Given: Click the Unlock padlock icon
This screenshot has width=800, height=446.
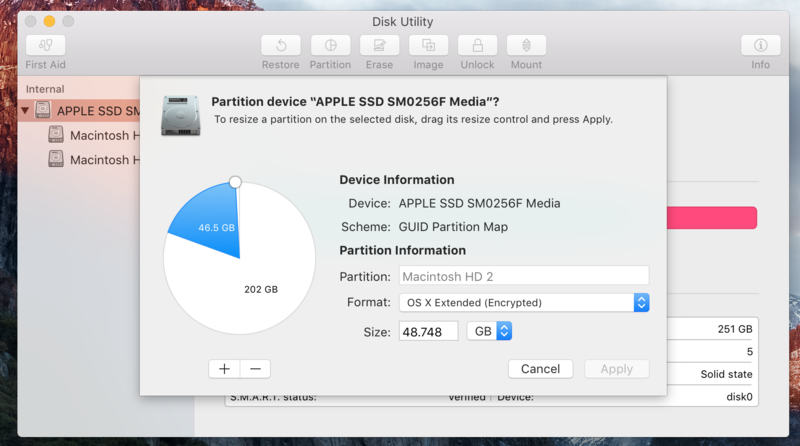Looking at the screenshot, I should click(477, 45).
